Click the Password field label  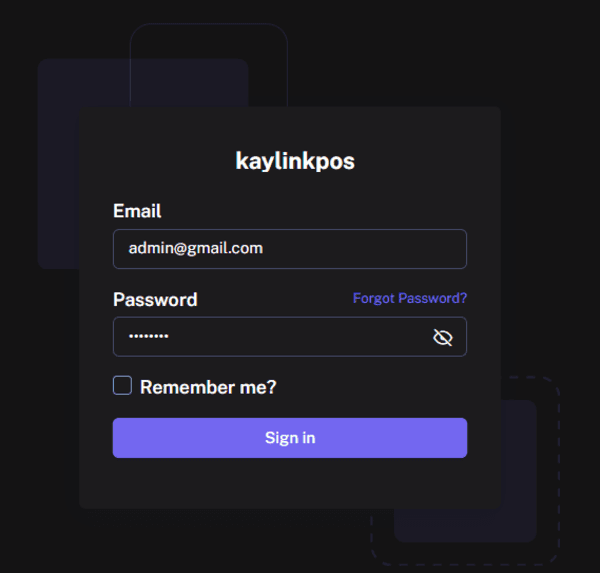pyautogui.click(x=155, y=299)
